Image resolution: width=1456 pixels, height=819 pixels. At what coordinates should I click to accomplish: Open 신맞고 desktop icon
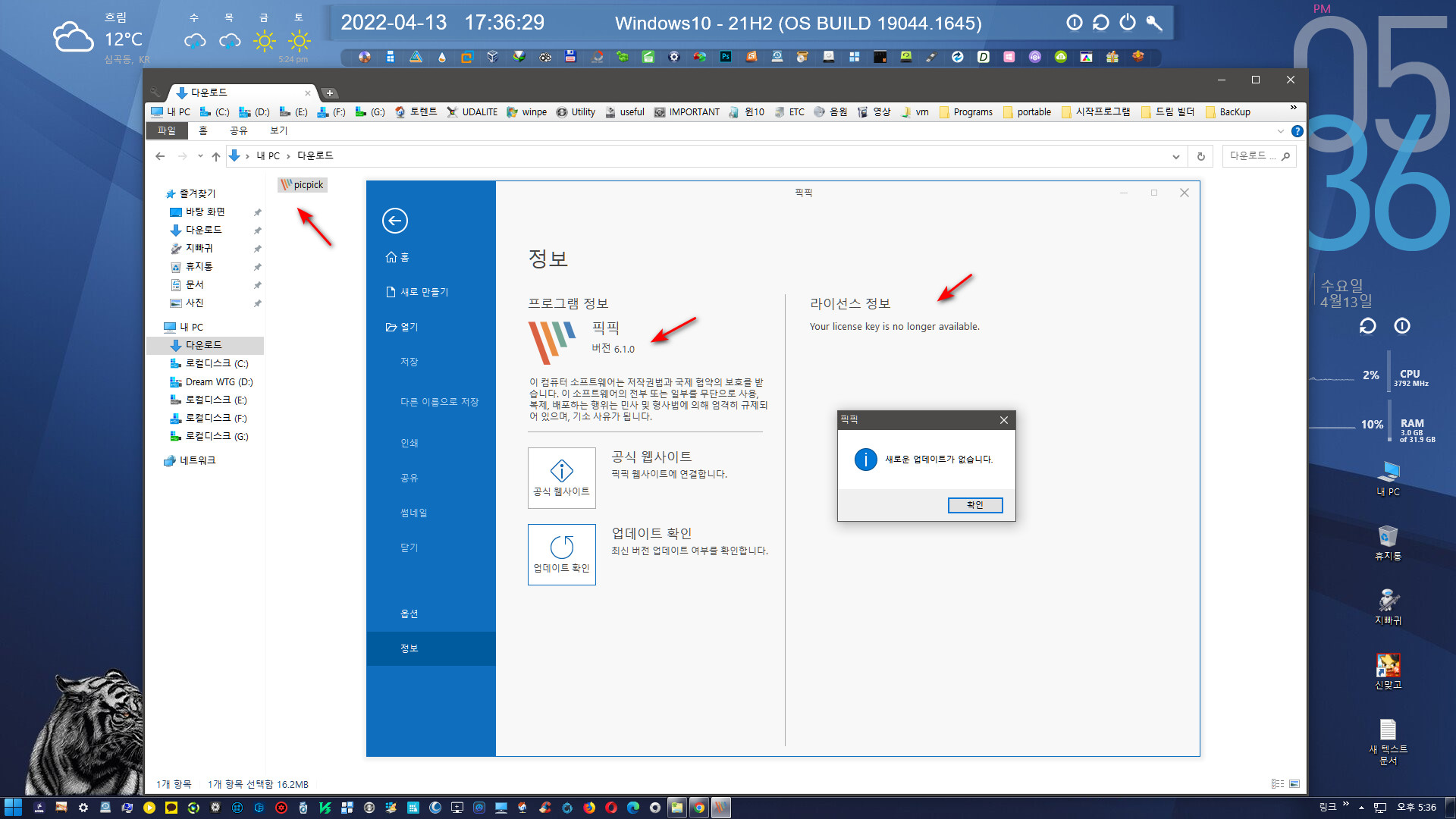click(x=1389, y=672)
